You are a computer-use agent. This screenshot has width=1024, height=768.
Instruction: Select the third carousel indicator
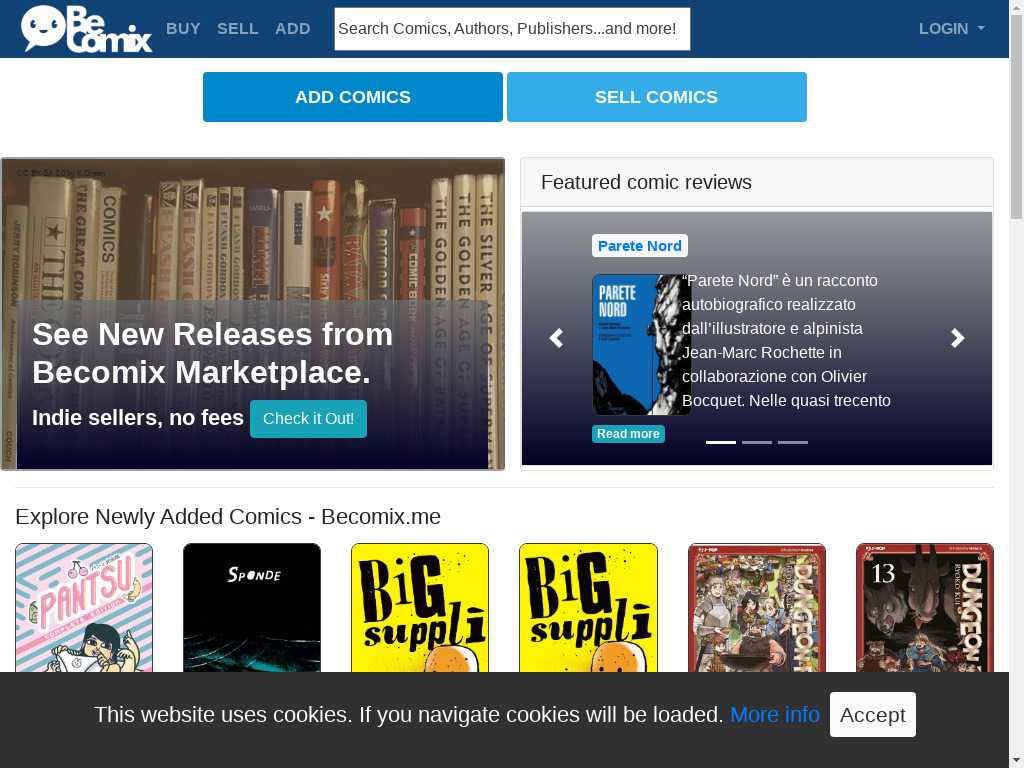coord(793,442)
